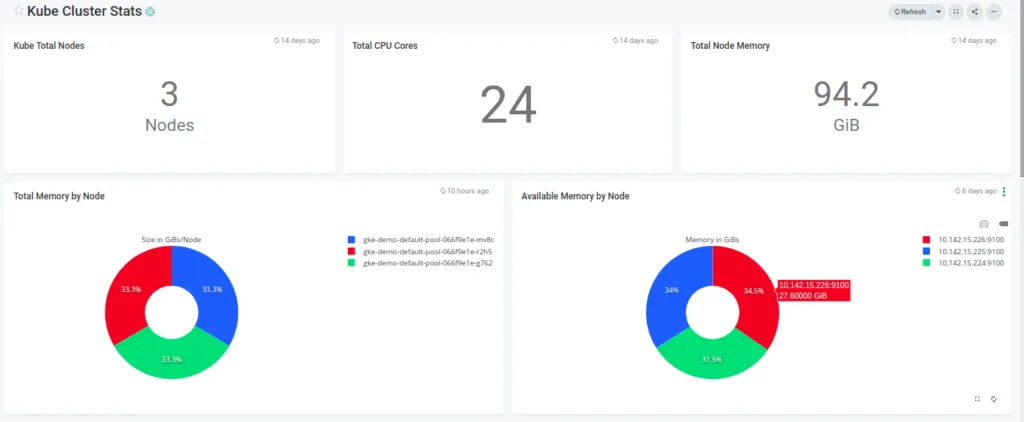
Task: Click the Total Memory by Node title
Action: point(59,196)
